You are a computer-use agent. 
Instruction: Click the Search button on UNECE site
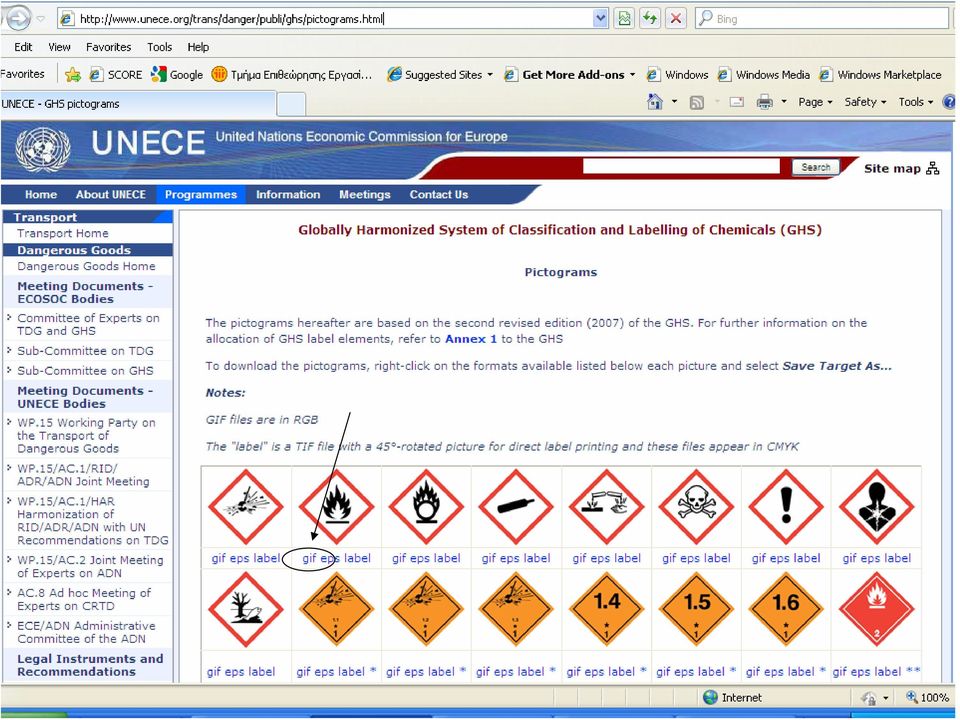click(x=816, y=167)
